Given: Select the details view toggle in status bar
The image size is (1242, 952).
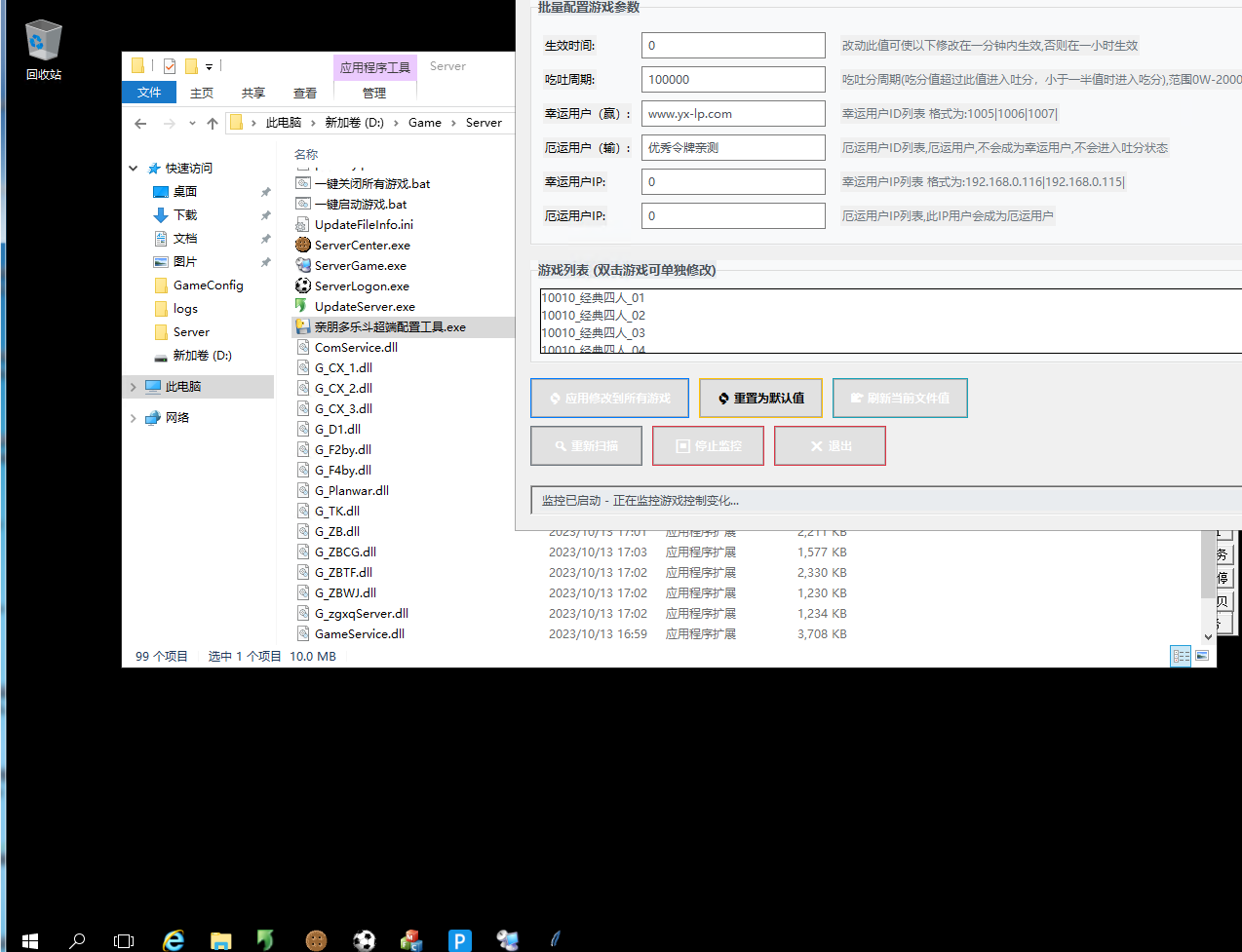Looking at the screenshot, I should pos(1181,656).
